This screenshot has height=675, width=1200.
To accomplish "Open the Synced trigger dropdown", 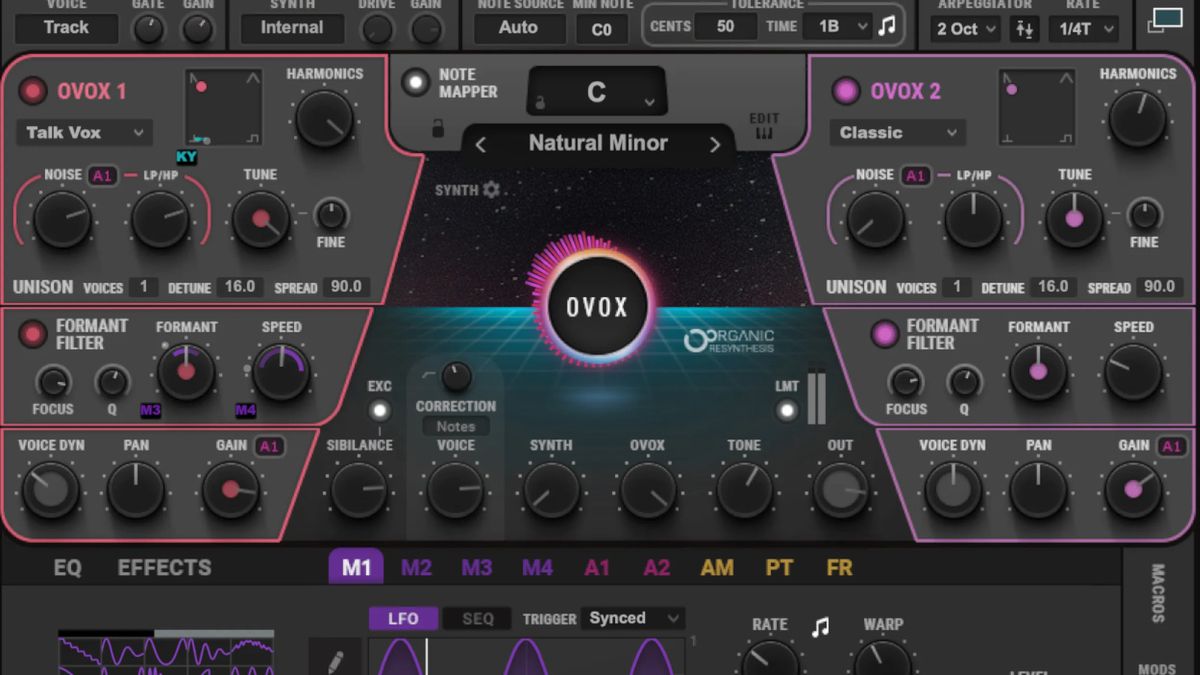I will tap(632, 618).
